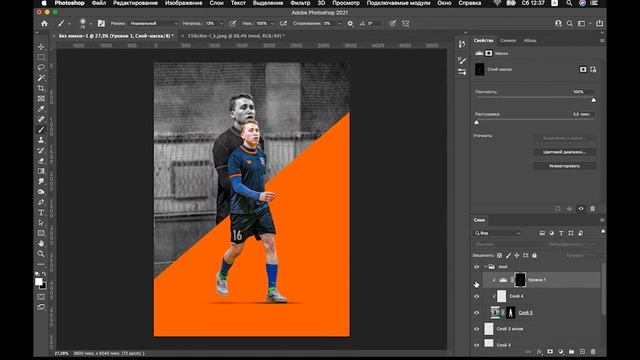Add layer mask icon in Layers panel
Viewport: 640px width, 360px height.
(550, 351)
